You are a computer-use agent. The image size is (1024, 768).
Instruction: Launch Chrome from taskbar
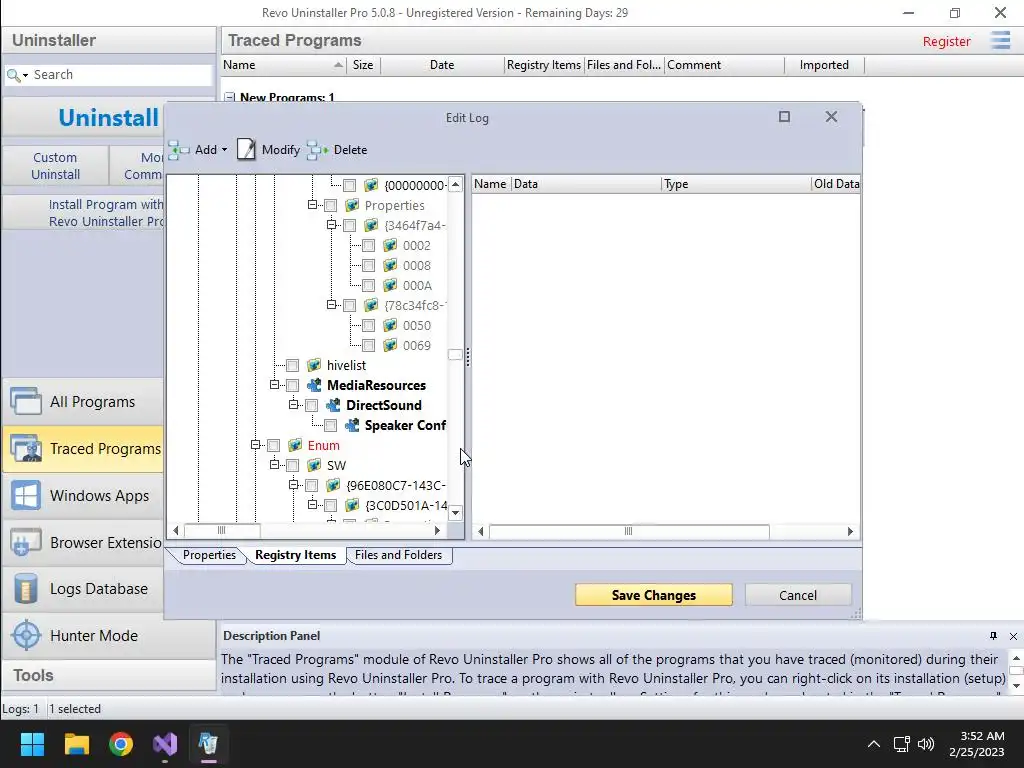pyautogui.click(x=121, y=744)
